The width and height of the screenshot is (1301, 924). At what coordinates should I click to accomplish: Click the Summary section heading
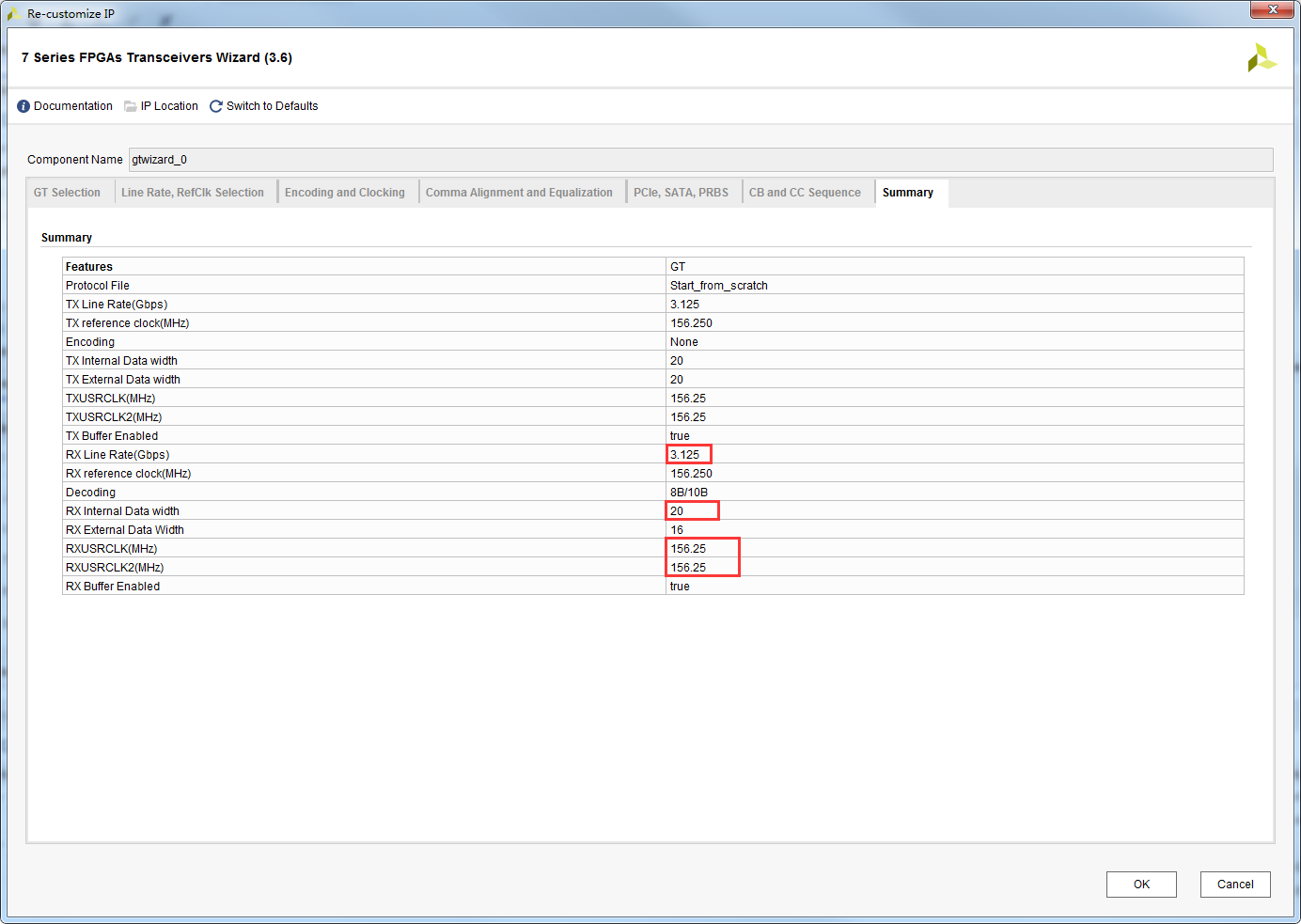tap(67, 238)
